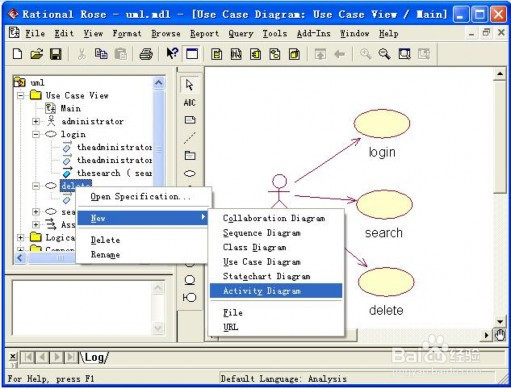Click the Print toolbar icon
The height and width of the screenshot is (389, 511).
pos(146,54)
